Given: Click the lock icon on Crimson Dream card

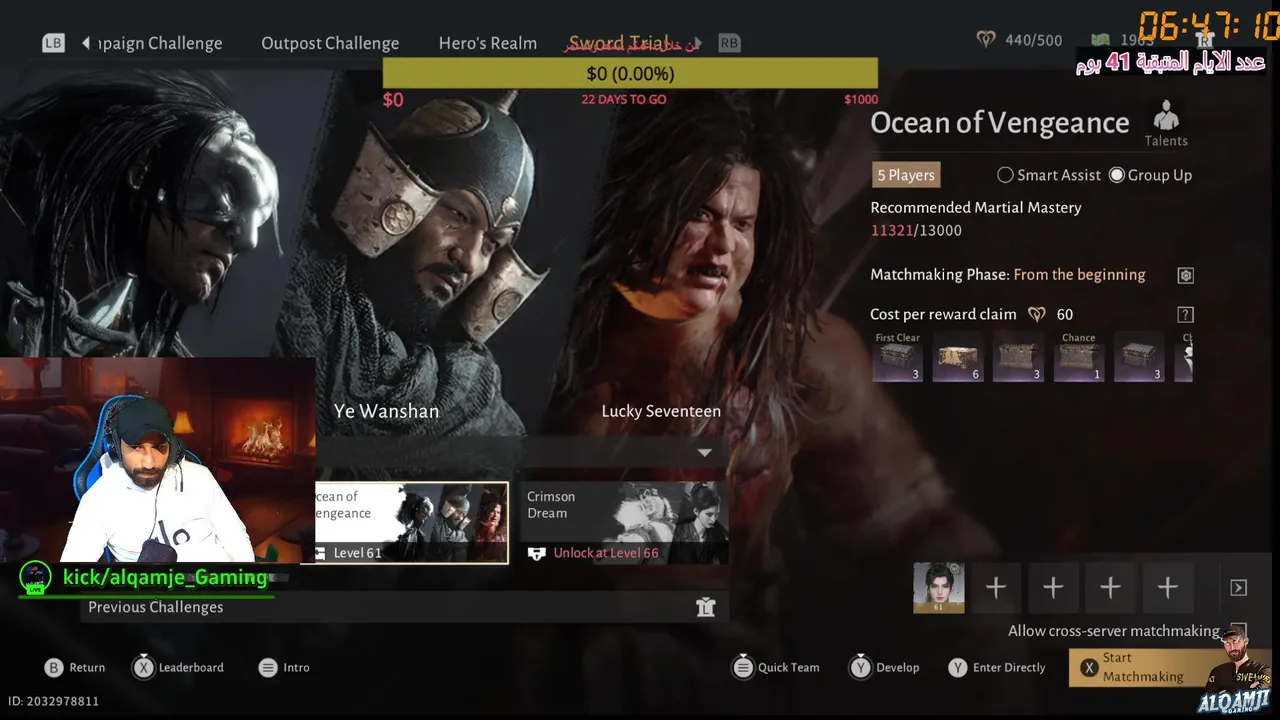Looking at the screenshot, I should click(536, 553).
